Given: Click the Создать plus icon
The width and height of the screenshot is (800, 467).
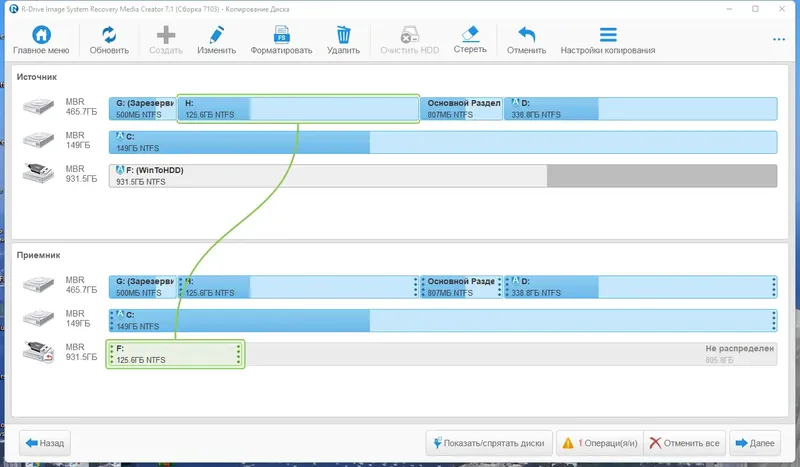Looking at the screenshot, I should pyautogui.click(x=166, y=35).
